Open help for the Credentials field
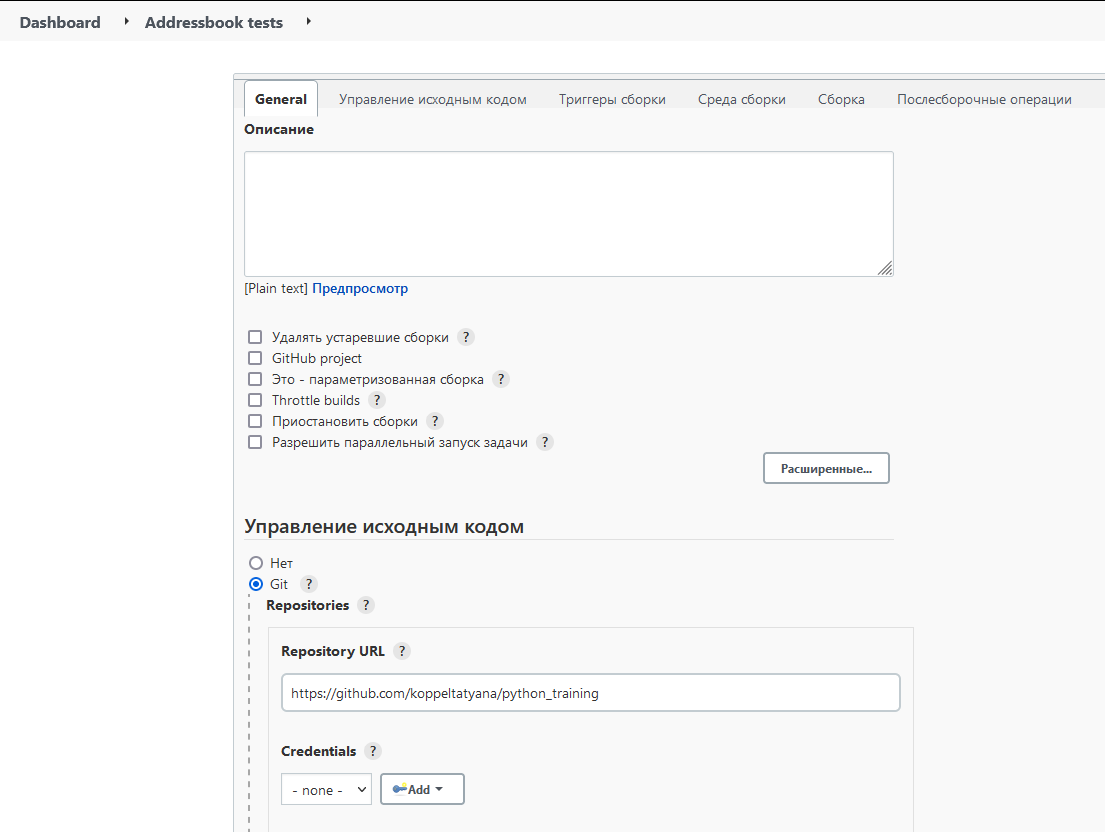The image size is (1105, 832). [x=373, y=751]
